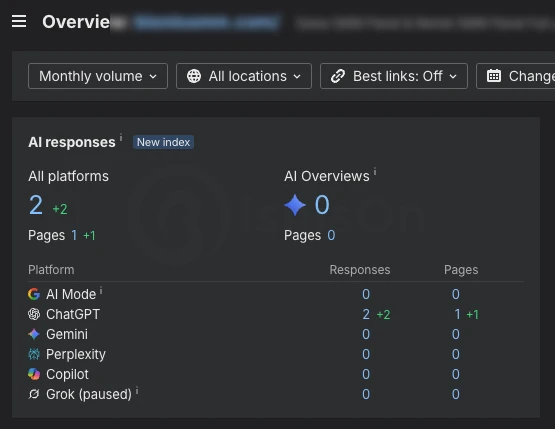Open AI Mode pages count 0

click(456, 294)
